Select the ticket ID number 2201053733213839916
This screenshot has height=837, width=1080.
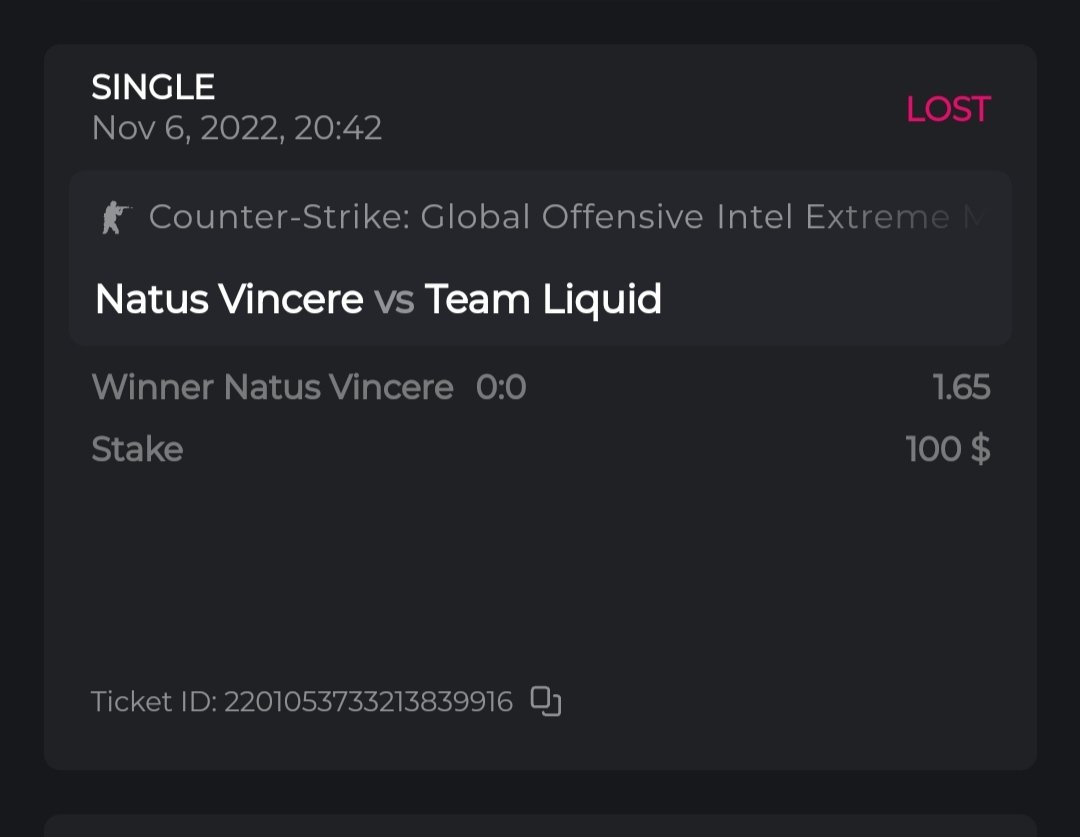pyautogui.click(x=368, y=702)
